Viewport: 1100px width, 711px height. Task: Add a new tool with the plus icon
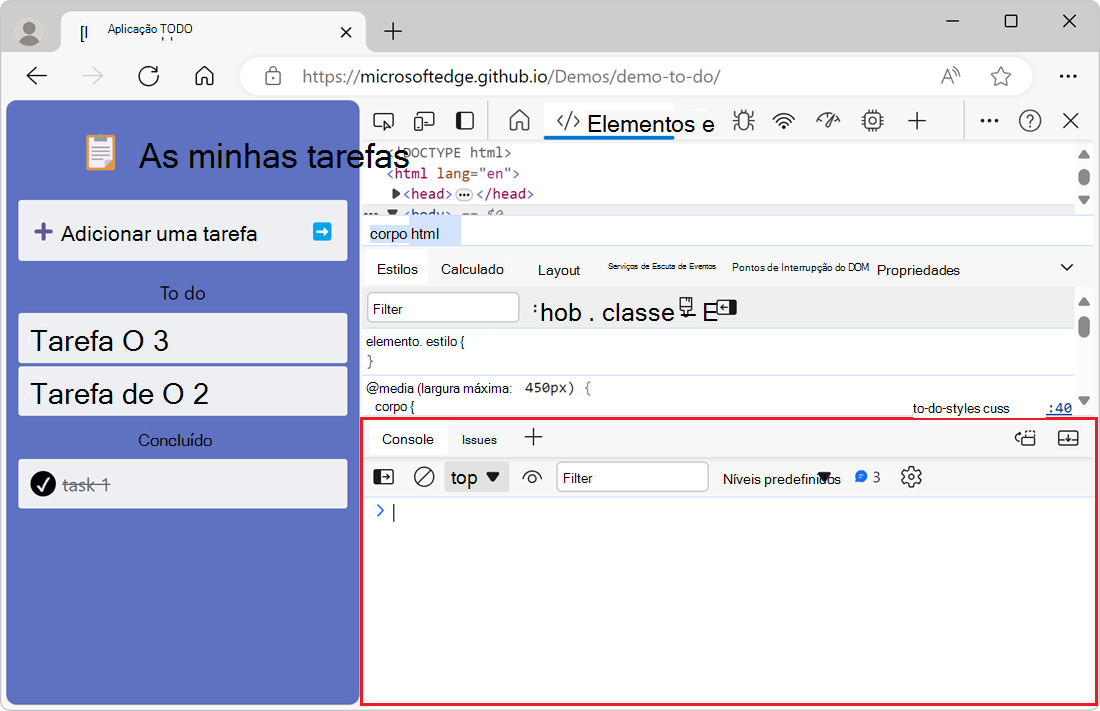tap(917, 120)
